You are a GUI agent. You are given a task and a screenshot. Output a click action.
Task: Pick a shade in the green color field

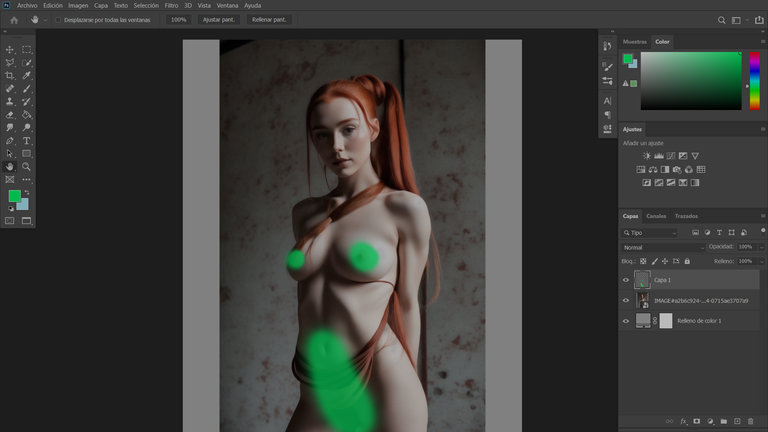pos(691,81)
